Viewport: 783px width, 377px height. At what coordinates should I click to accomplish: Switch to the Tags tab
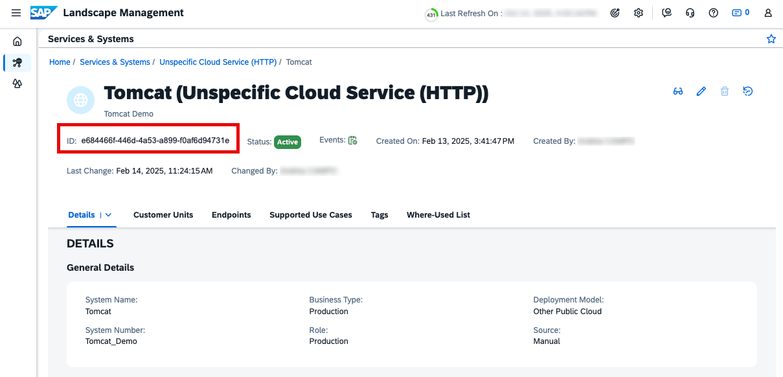coord(380,215)
